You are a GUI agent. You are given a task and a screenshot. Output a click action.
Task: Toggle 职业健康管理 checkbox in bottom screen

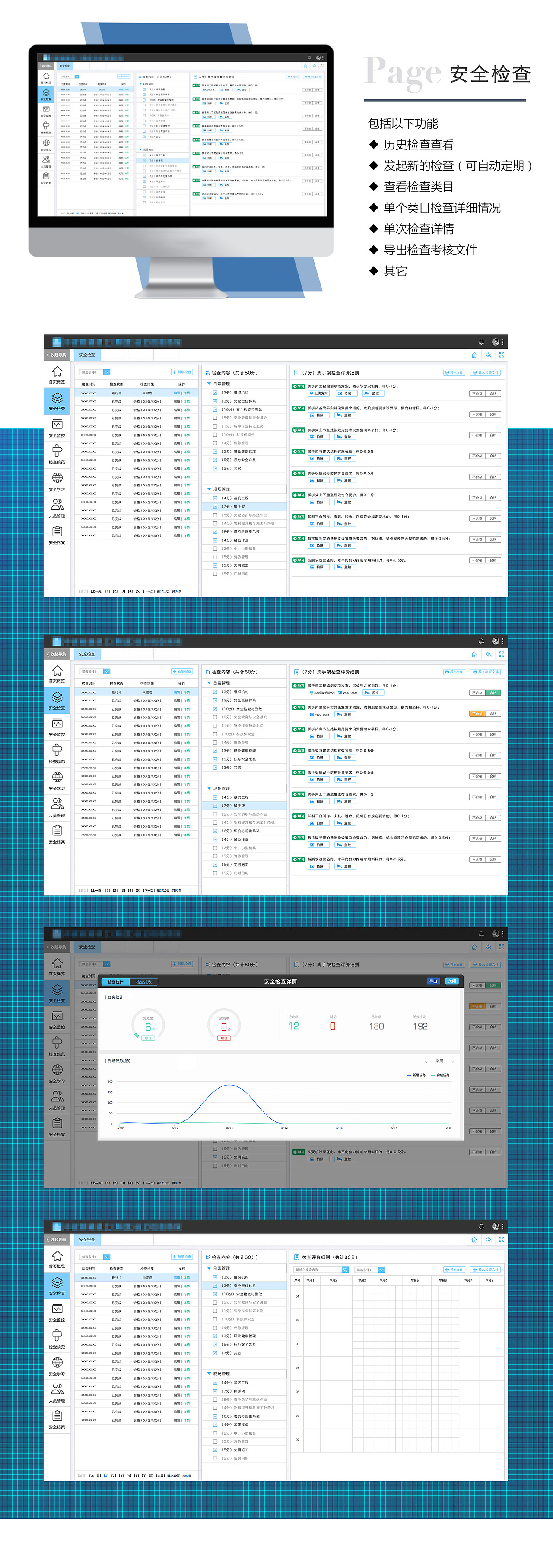[215, 1336]
